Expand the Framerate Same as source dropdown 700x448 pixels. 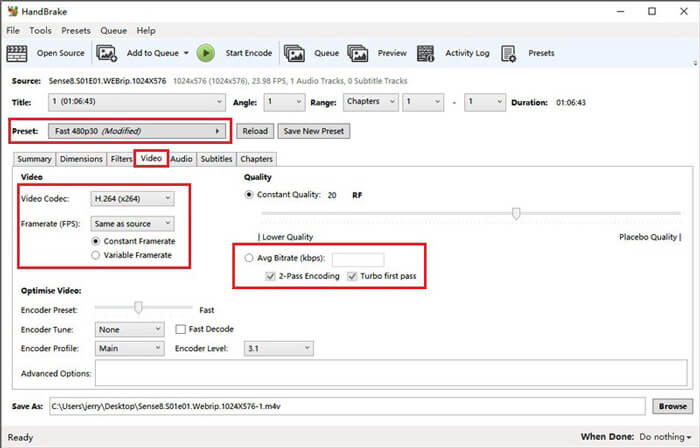(132, 224)
